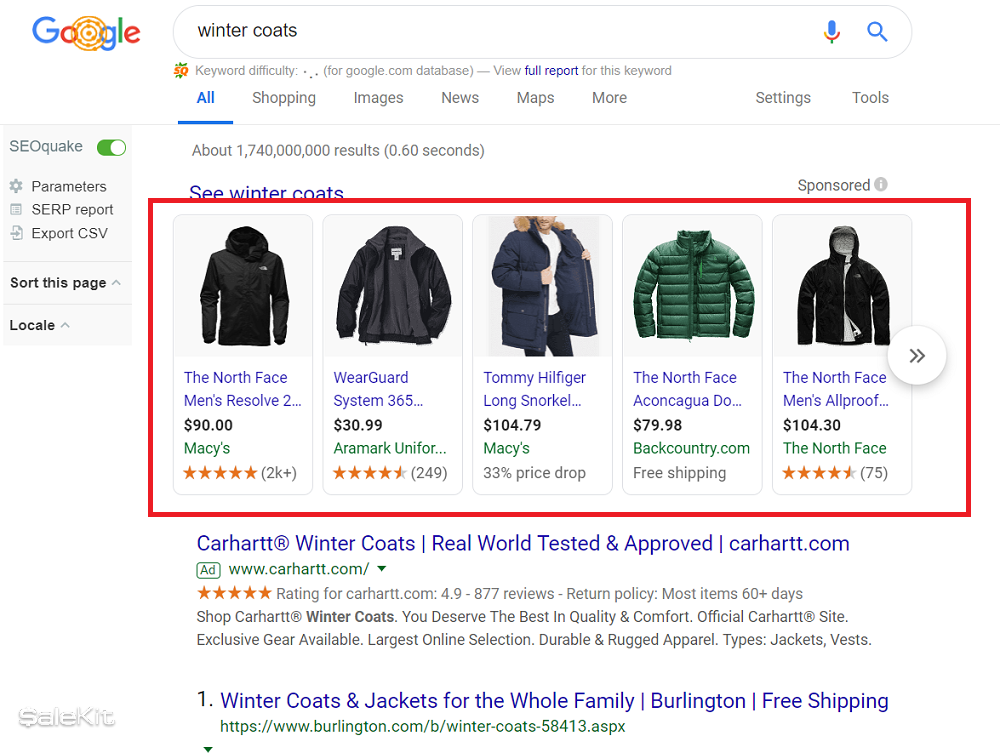Click the SERP report icon
Image resolution: width=1000 pixels, height=753 pixels.
[17, 209]
